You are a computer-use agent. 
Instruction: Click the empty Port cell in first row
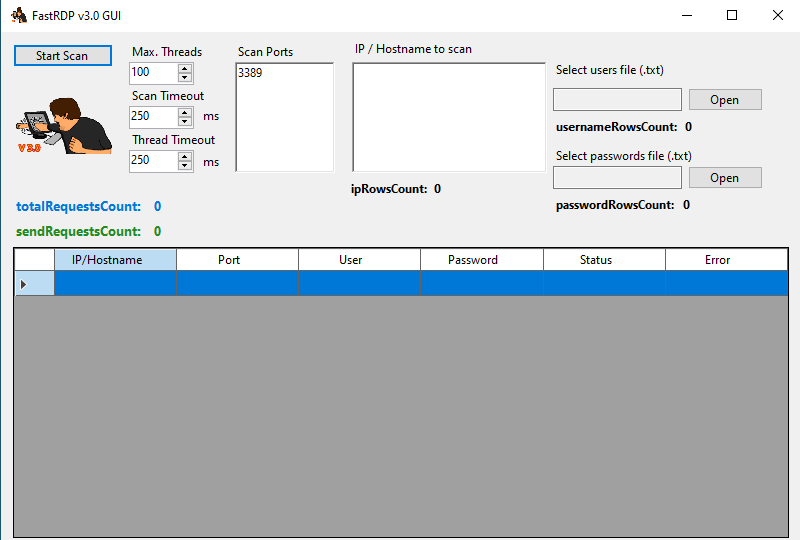coord(237,283)
